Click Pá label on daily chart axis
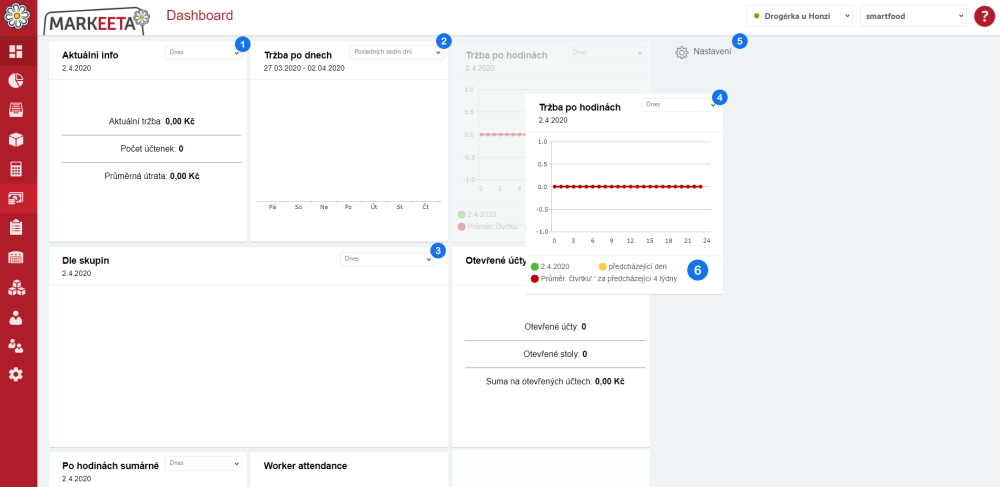Image resolution: width=1000 pixels, height=487 pixels. pos(272,208)
